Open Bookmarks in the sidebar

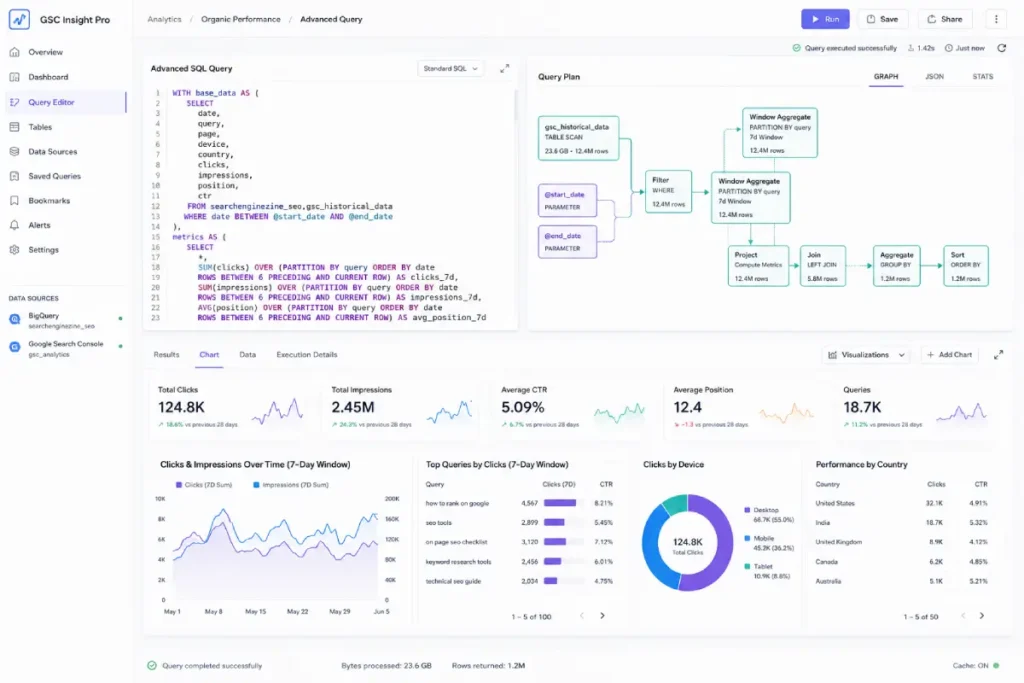[49, 200]
